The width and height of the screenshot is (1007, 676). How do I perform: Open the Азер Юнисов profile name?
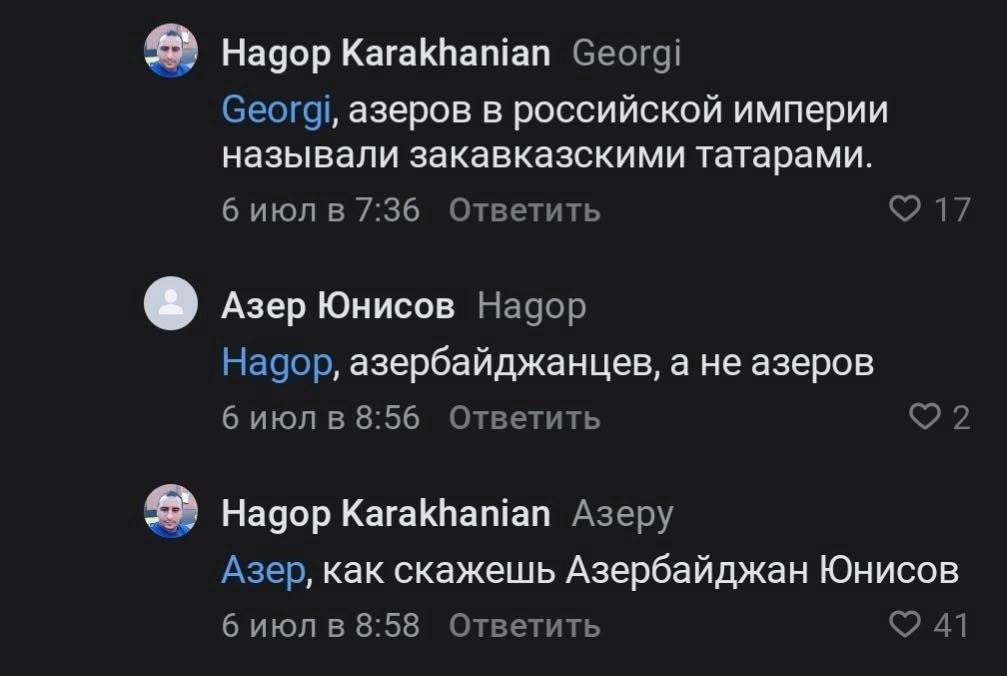338,307
